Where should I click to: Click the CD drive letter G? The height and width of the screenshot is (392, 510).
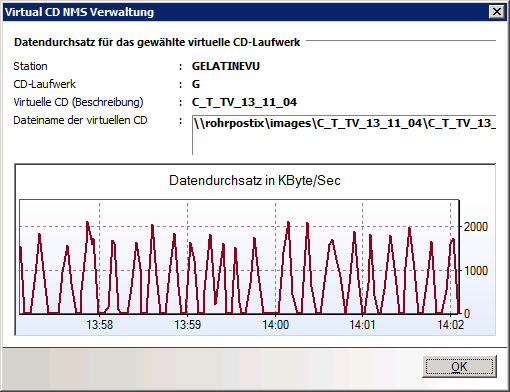click(x=196, y=84)
